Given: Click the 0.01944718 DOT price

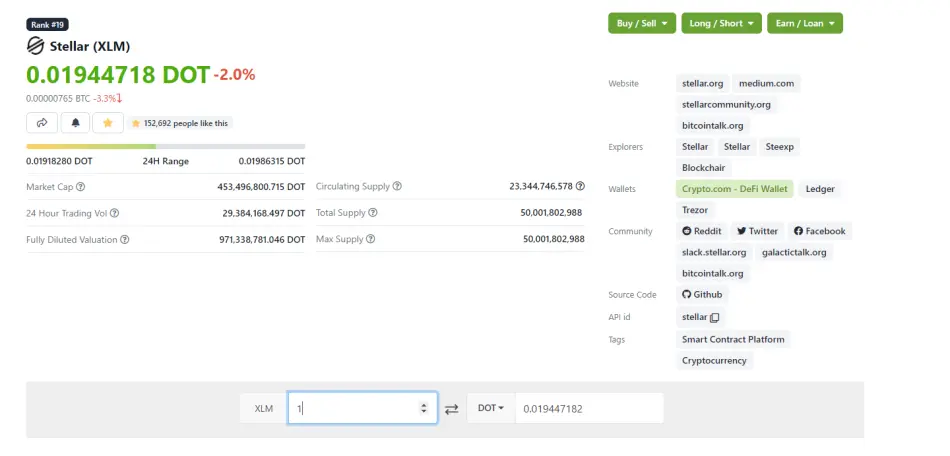Looking at the screenshot, I should 118,74.
